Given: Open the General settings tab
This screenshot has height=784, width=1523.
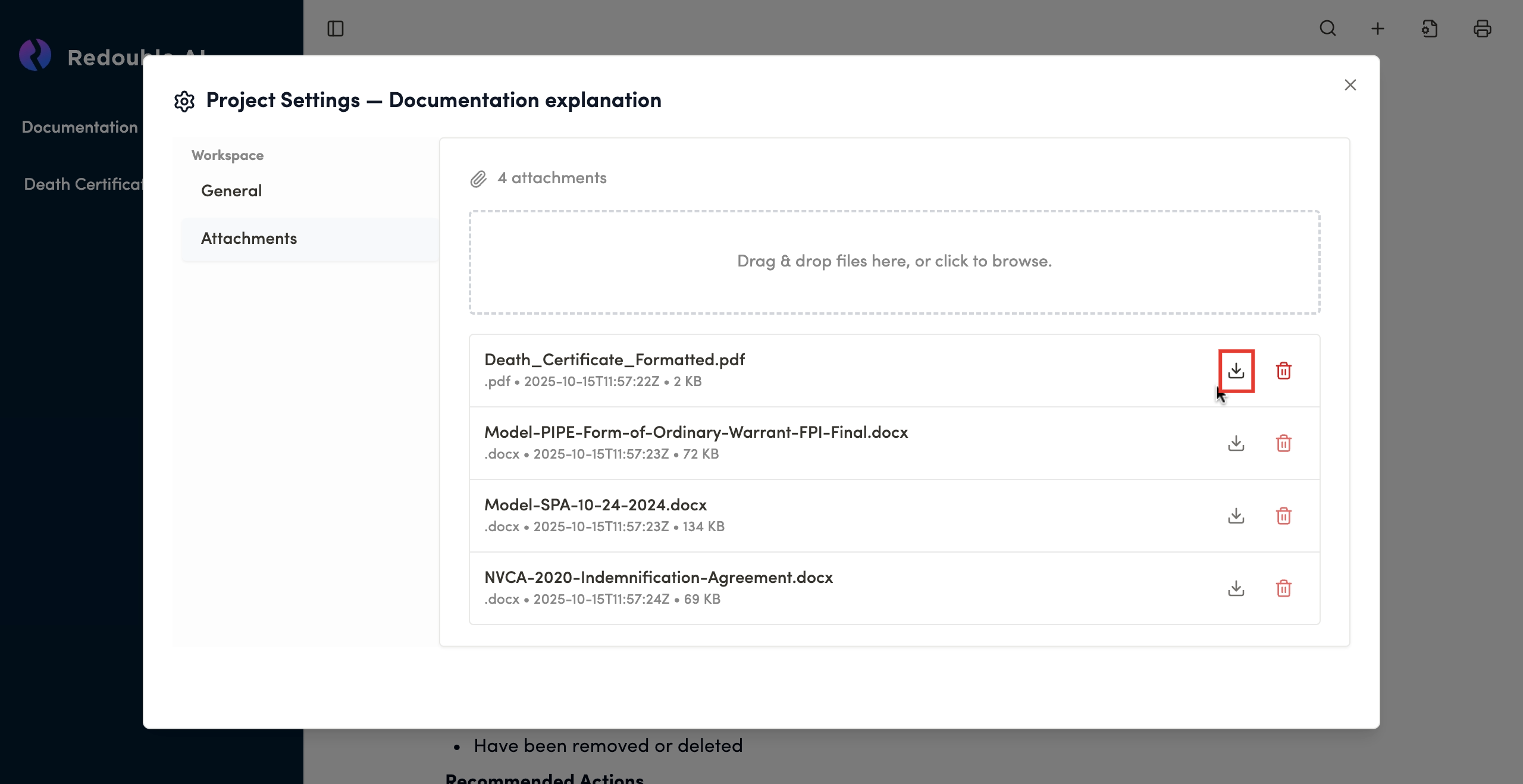Looking at the screenshot, I should coord(231,191).
